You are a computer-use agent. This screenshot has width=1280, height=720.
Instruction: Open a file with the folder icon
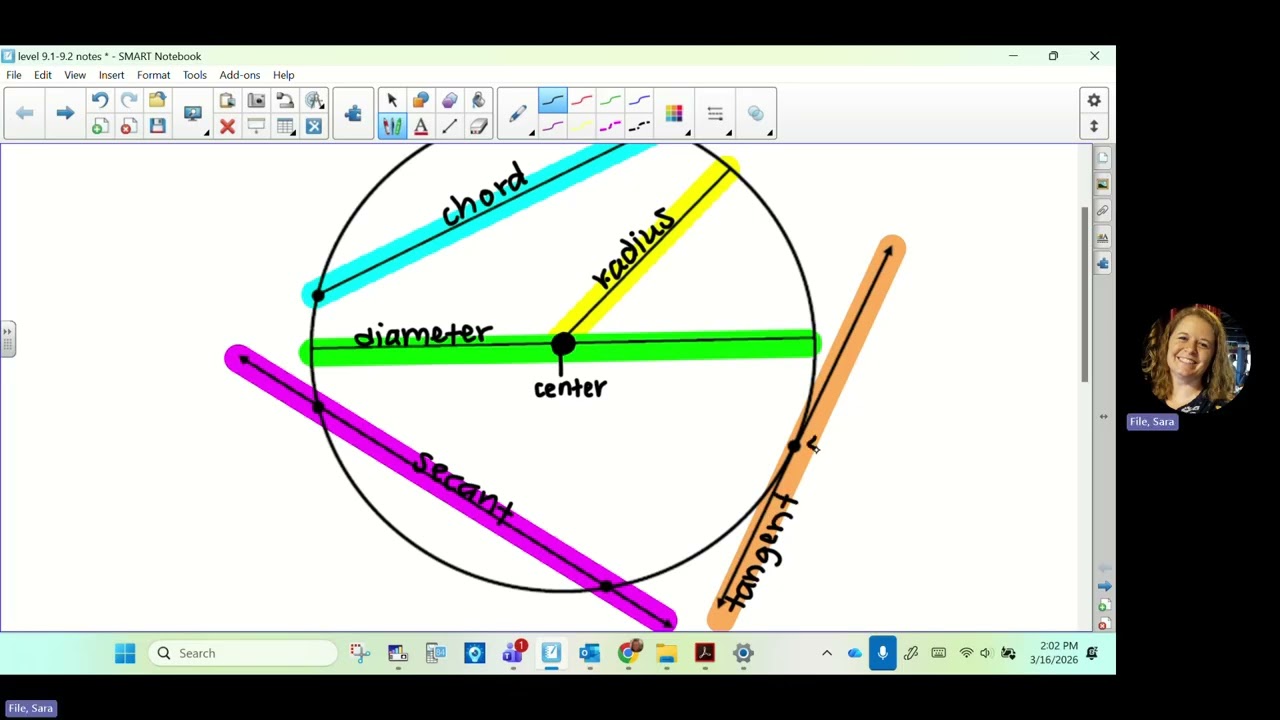tap(157, 100)
